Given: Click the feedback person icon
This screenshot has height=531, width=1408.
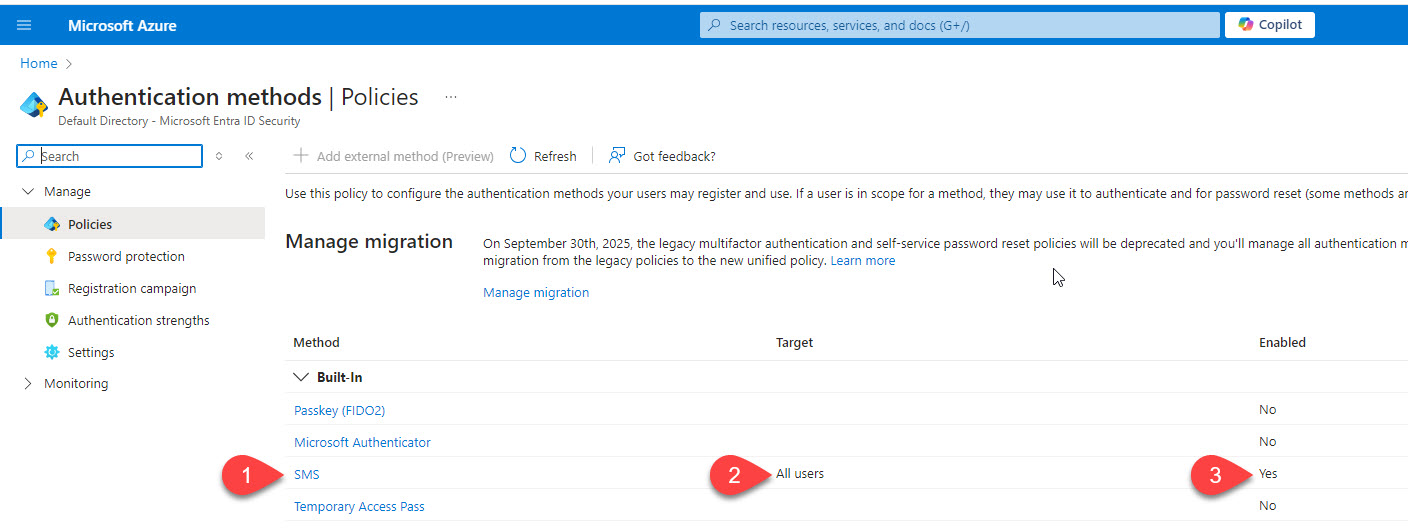Looking at the screenshot, I should pos(617,156).
